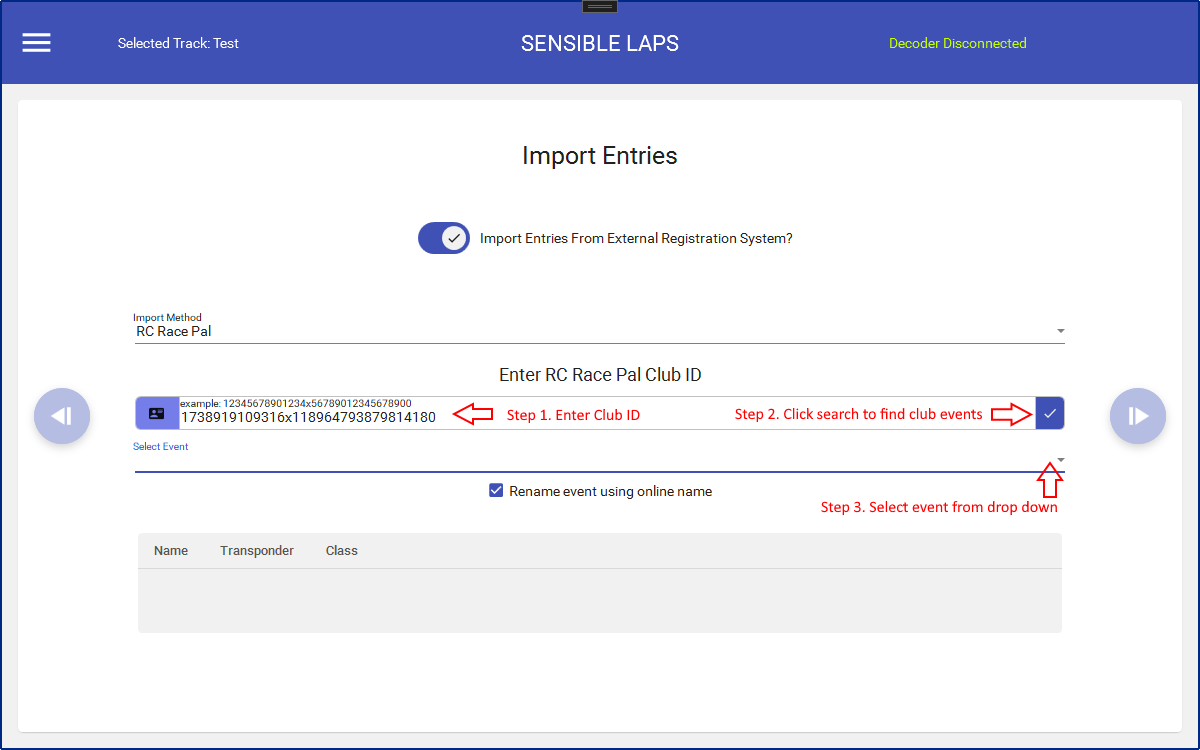The image size is (1200, 750).
Task: Click the Class column header
Action: 341,551
